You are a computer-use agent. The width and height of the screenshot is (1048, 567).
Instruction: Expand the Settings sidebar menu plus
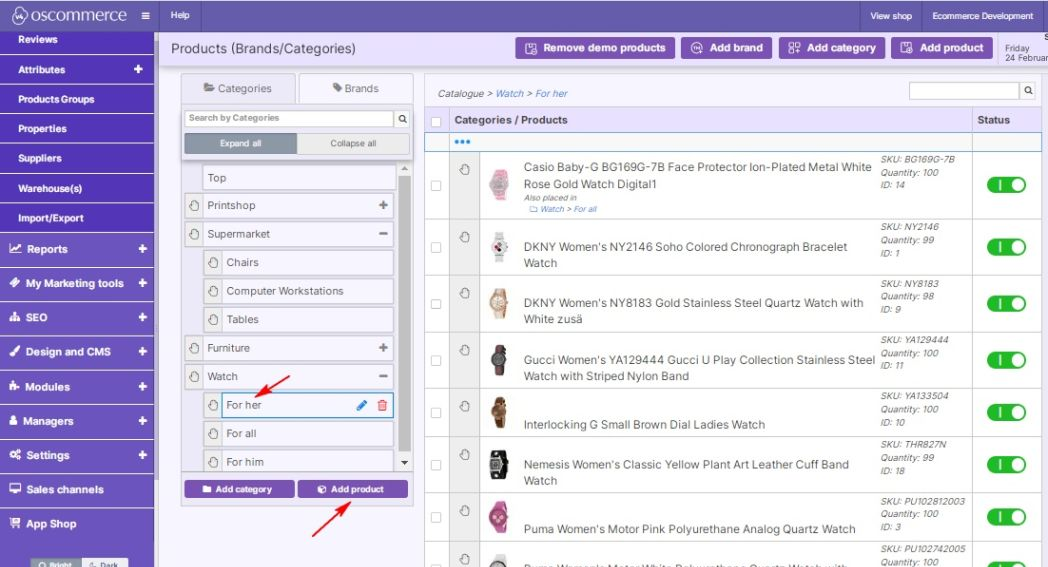pyautogui.click(x=142, y=455)
